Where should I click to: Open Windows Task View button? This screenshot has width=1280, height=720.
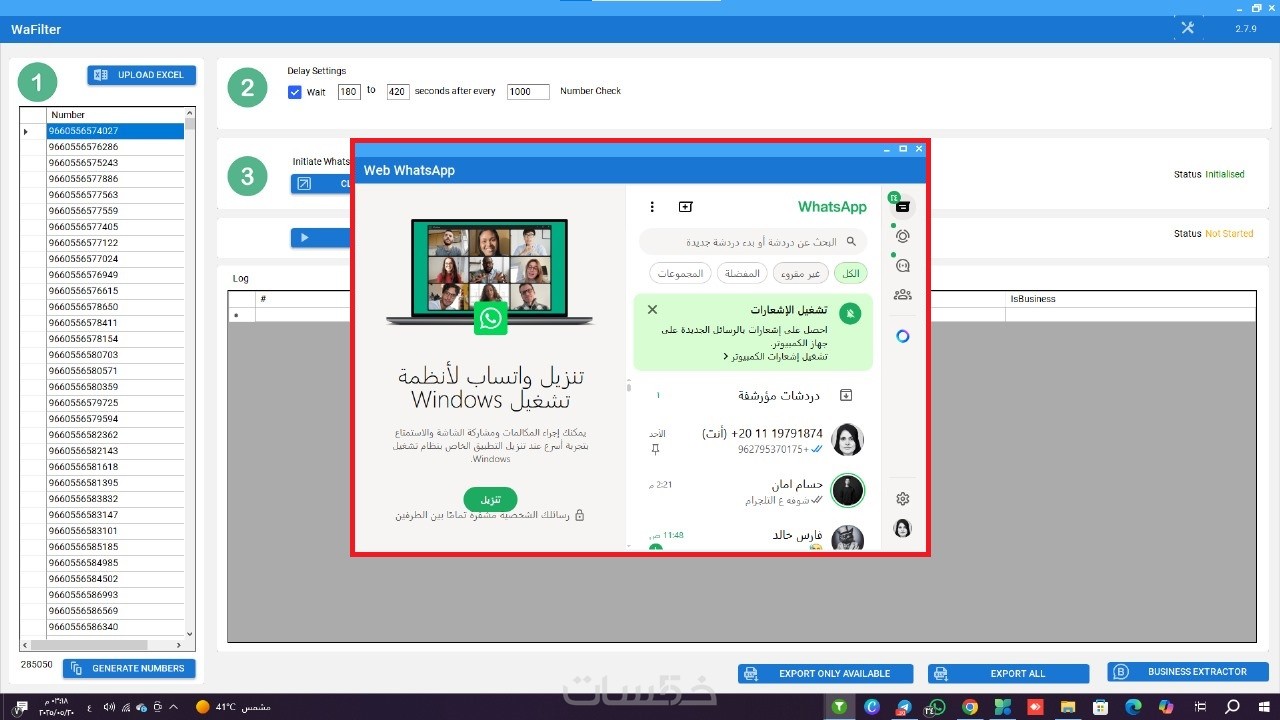point(1198,707)
